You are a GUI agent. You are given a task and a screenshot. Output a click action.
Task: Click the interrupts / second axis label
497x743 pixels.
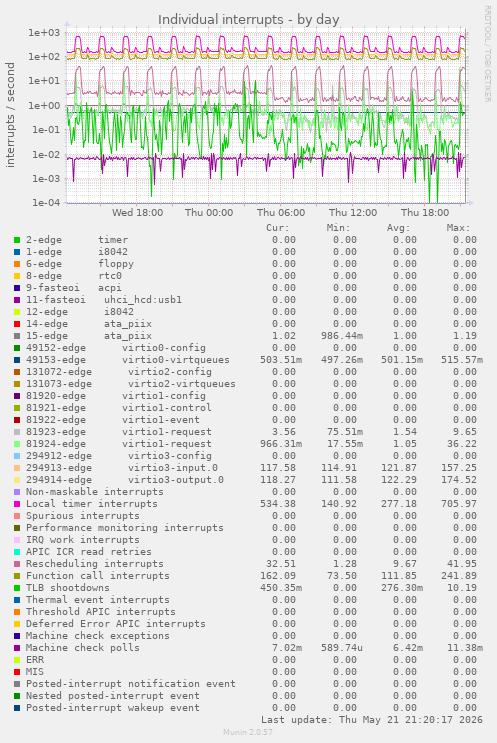coord(10,115)
